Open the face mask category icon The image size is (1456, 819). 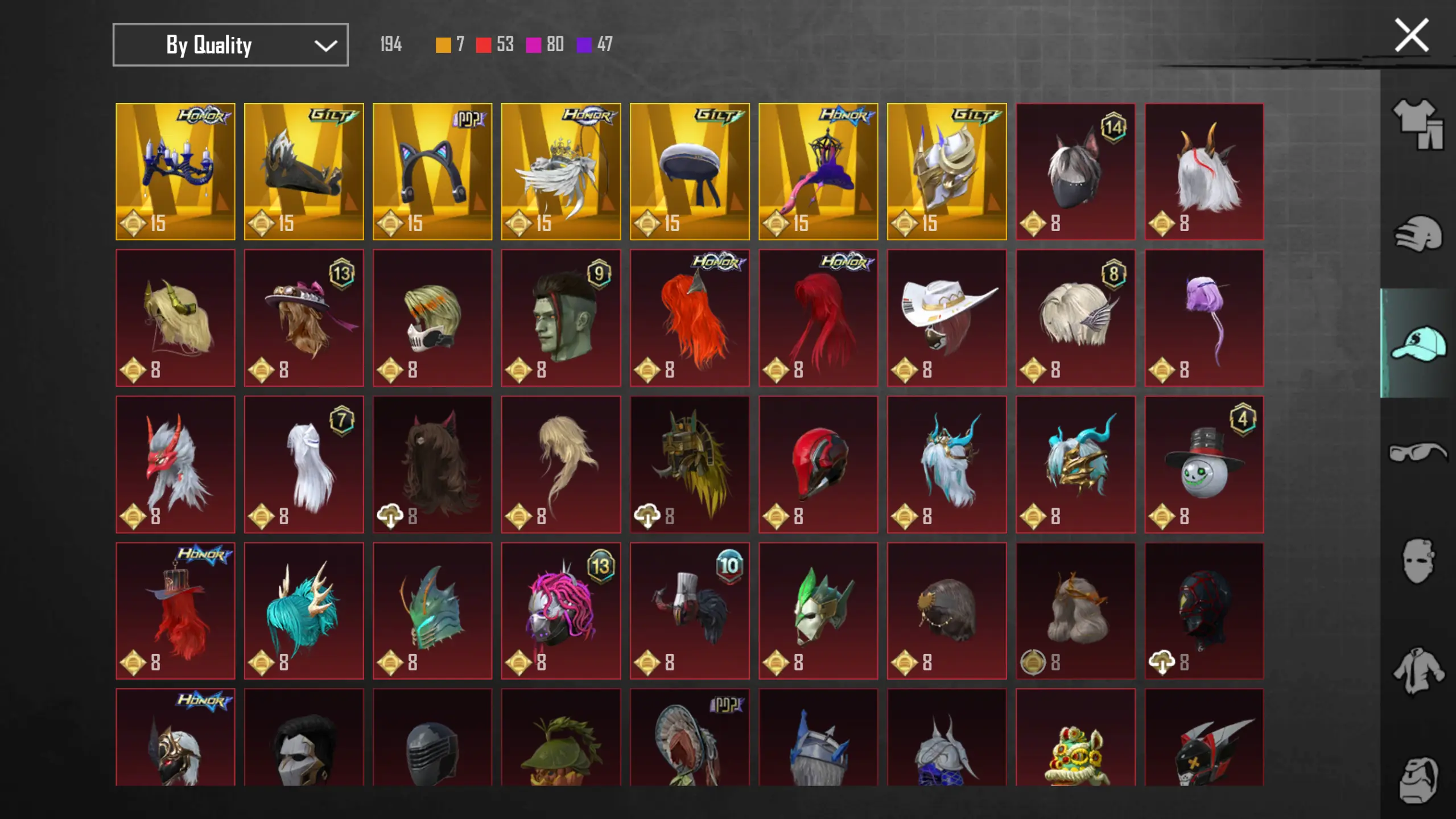coord(1418,561)
